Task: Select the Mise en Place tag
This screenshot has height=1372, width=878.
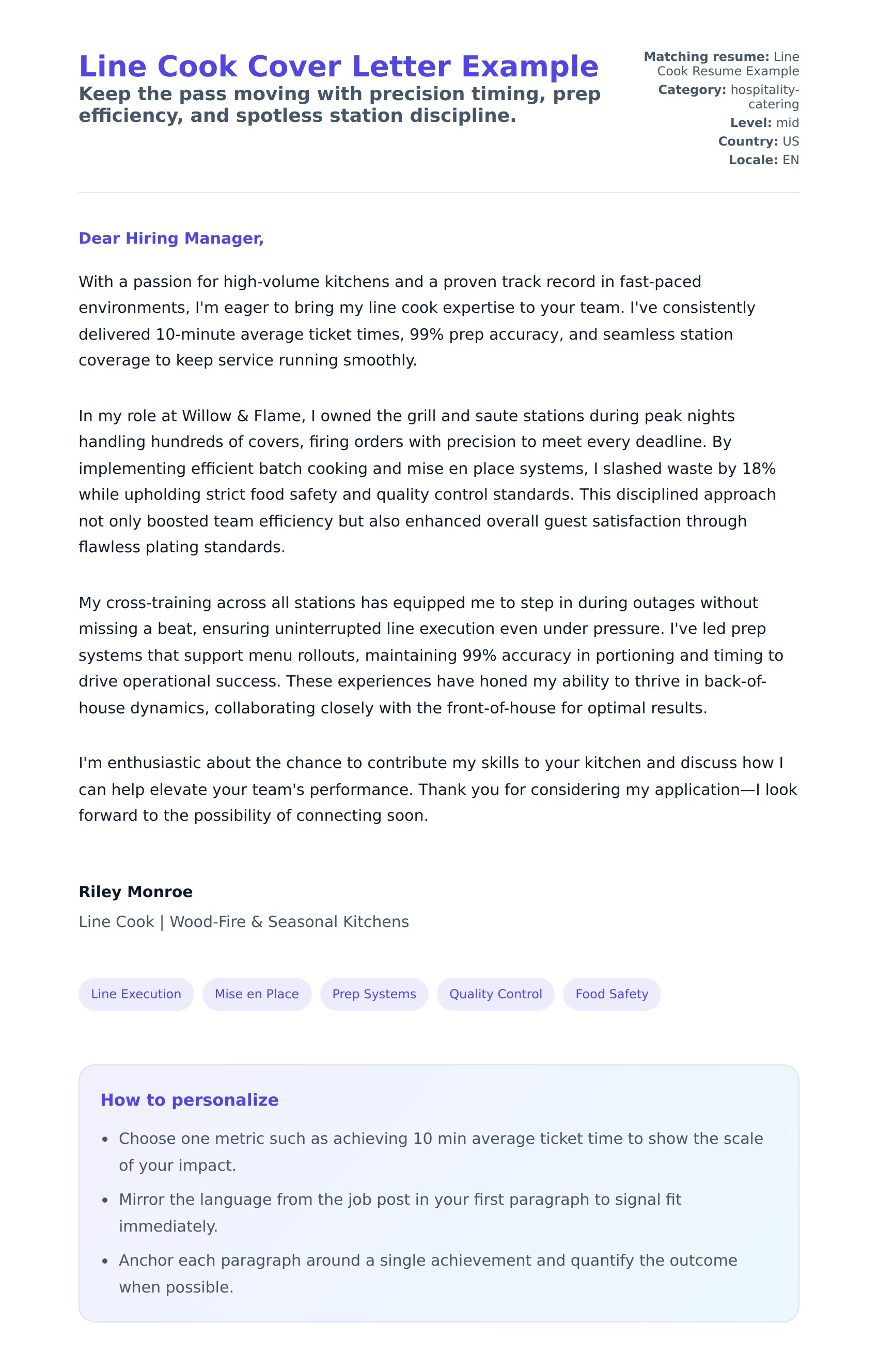Action: pyautogui.click(x=257, y=994)
